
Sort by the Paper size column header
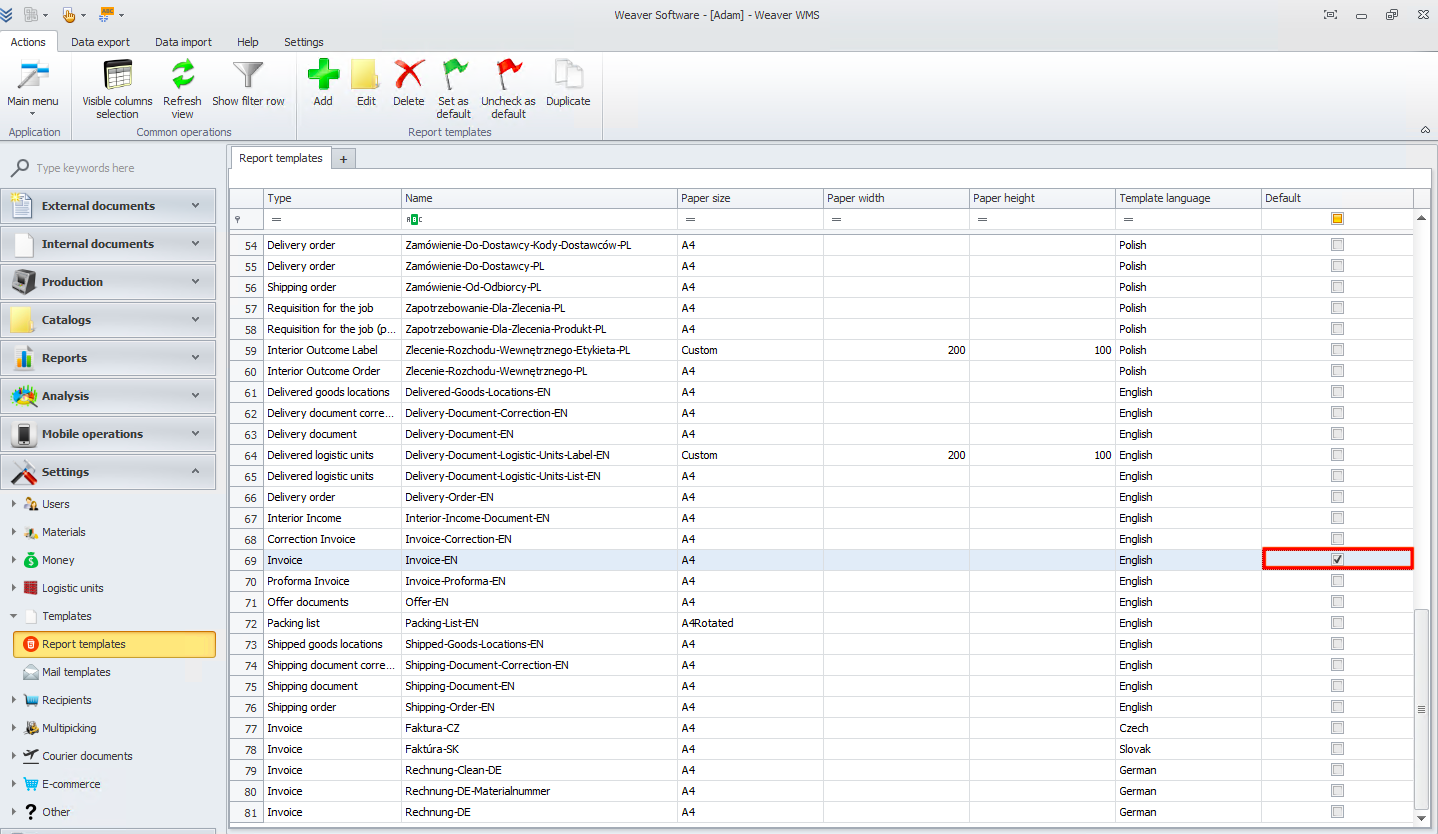tap(751, 198)
